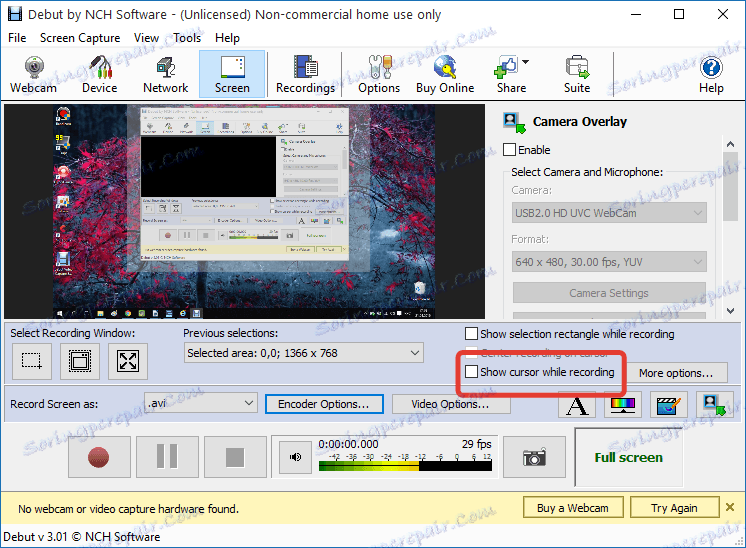Image resolution: width=746 pixels, height=548 pixels.
Task: Open the Help menu
Action: click(x=227, y=38)
